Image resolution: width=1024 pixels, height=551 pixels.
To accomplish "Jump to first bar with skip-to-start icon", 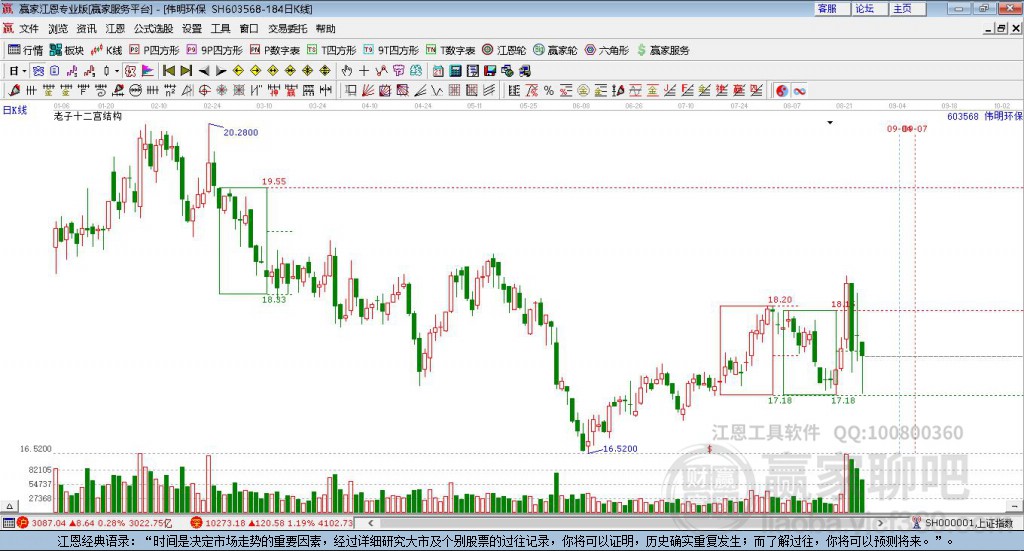I will point(168,71).
